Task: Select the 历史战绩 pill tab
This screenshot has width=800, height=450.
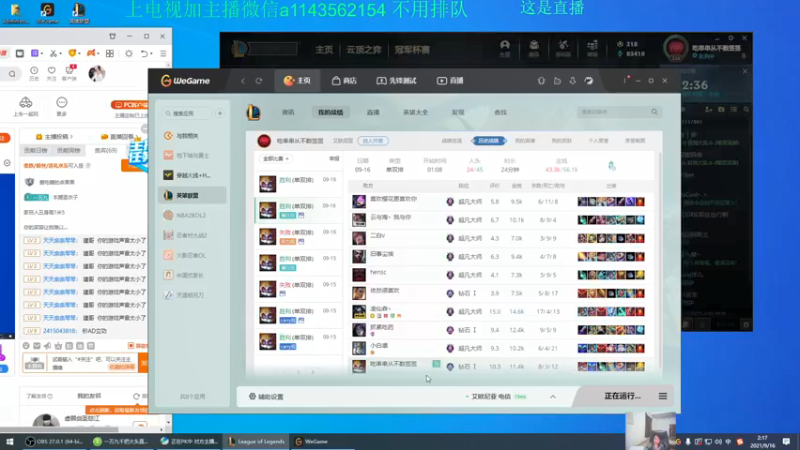Action: click(488, 141)
